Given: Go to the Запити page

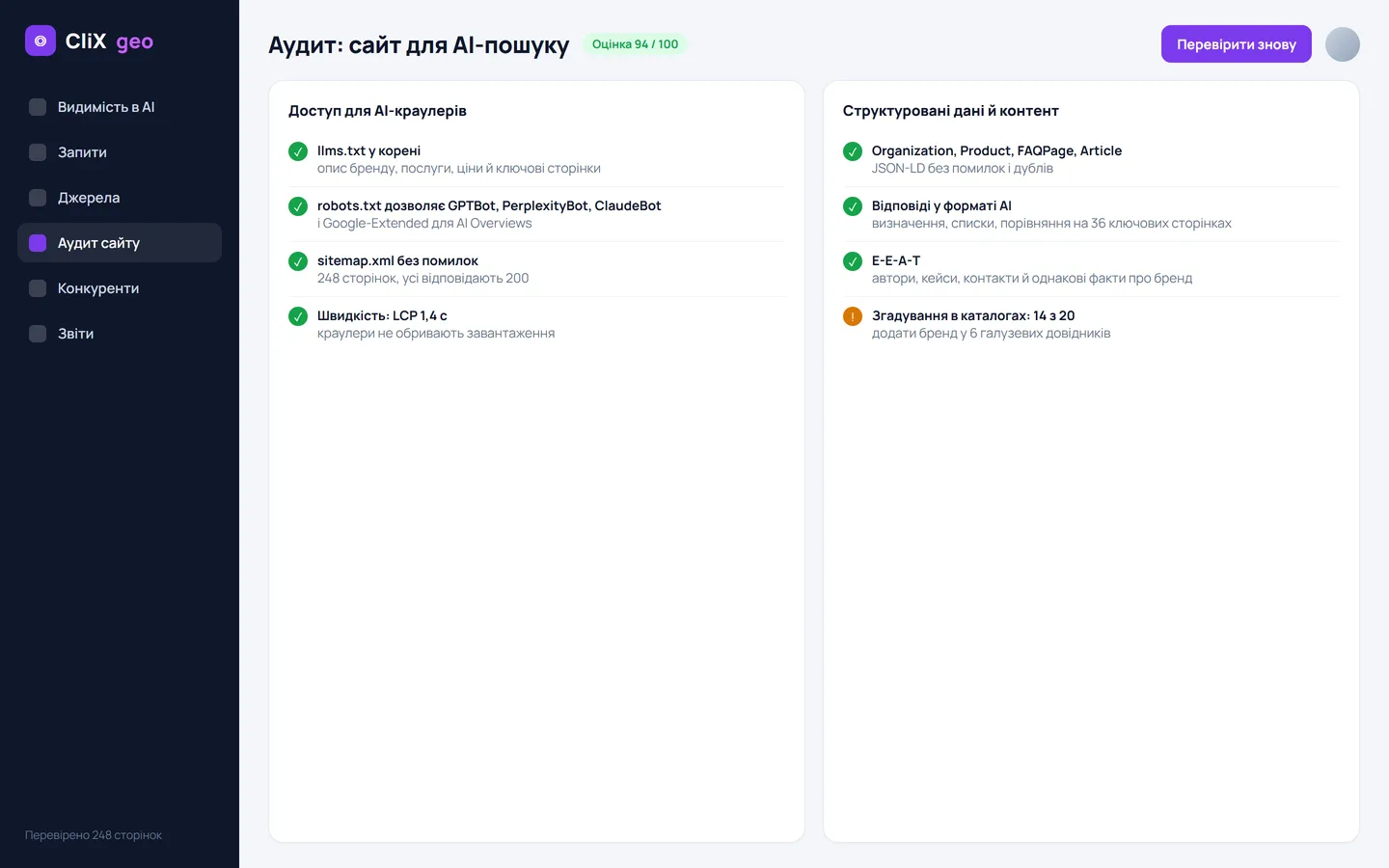Looking at the screenshot, I should 120,152.
